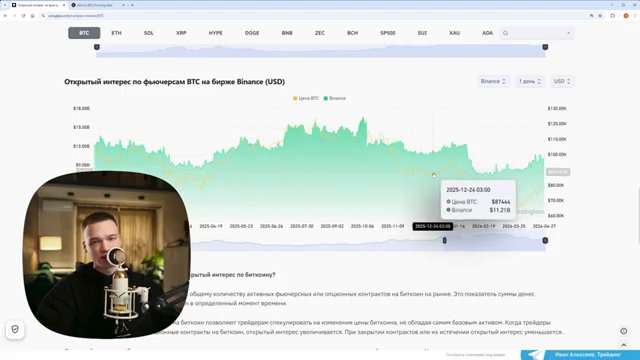Image resolution: width=640 pixels, height=360 pixels.
Task: Click the right handle of upper range slider
Action: pyautogui.click(x=545, y=47)
